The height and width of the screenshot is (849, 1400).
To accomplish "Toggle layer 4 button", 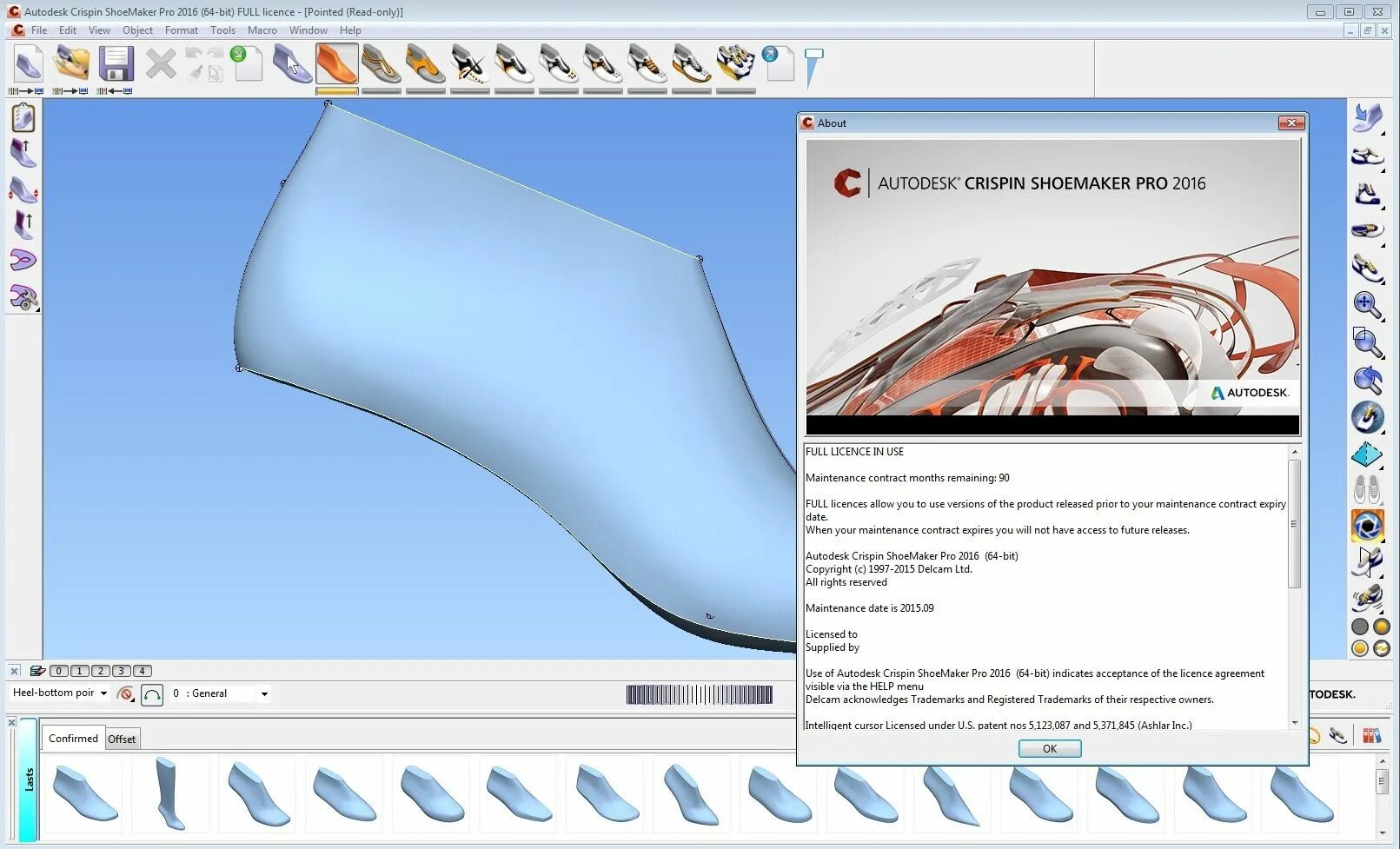I will pyautogui.click(x=142, y=671).
